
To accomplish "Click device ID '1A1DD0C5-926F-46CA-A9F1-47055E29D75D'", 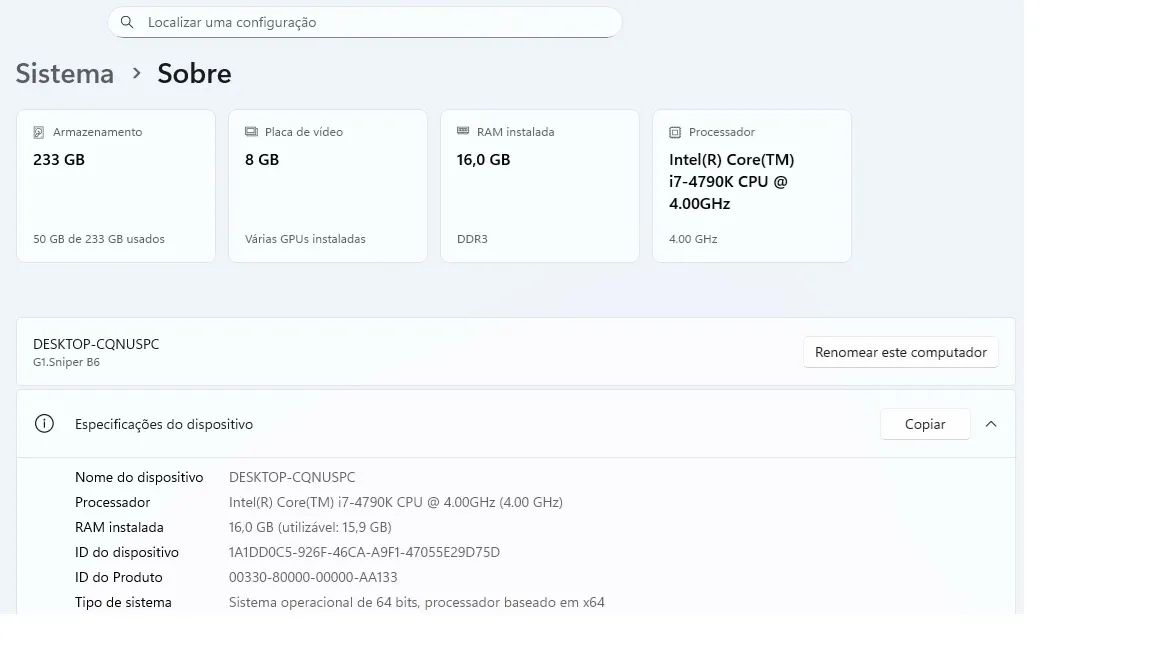I will 364,552.
